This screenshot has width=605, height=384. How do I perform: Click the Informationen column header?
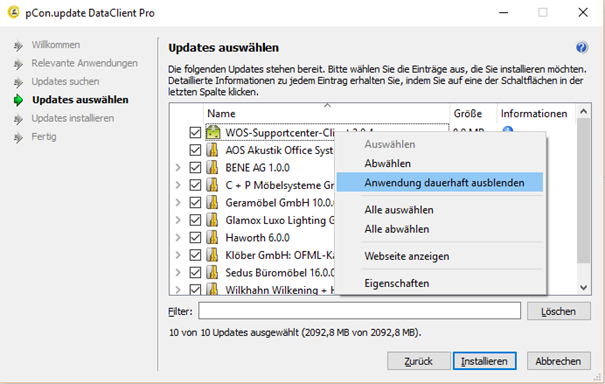536,113
